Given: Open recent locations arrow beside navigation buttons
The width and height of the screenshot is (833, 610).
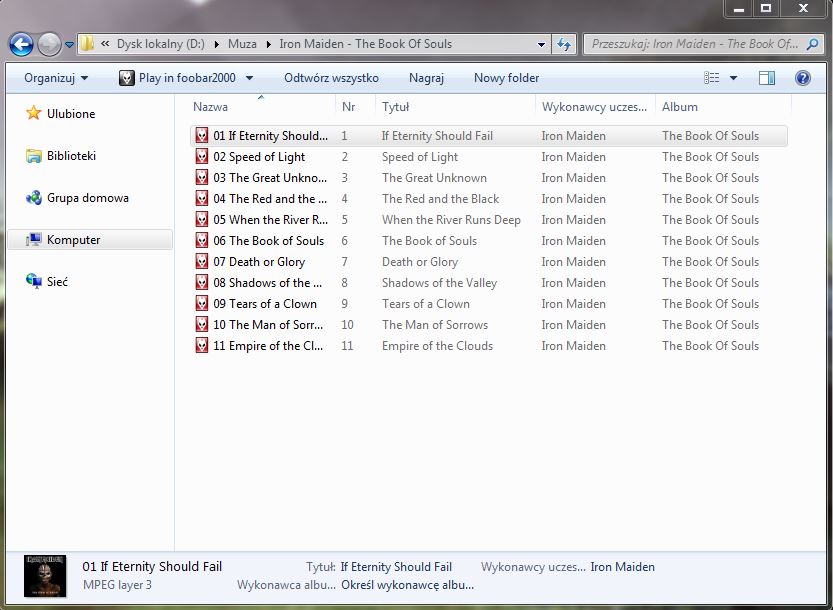Looking at the screenshot, I should click(69, 45).
